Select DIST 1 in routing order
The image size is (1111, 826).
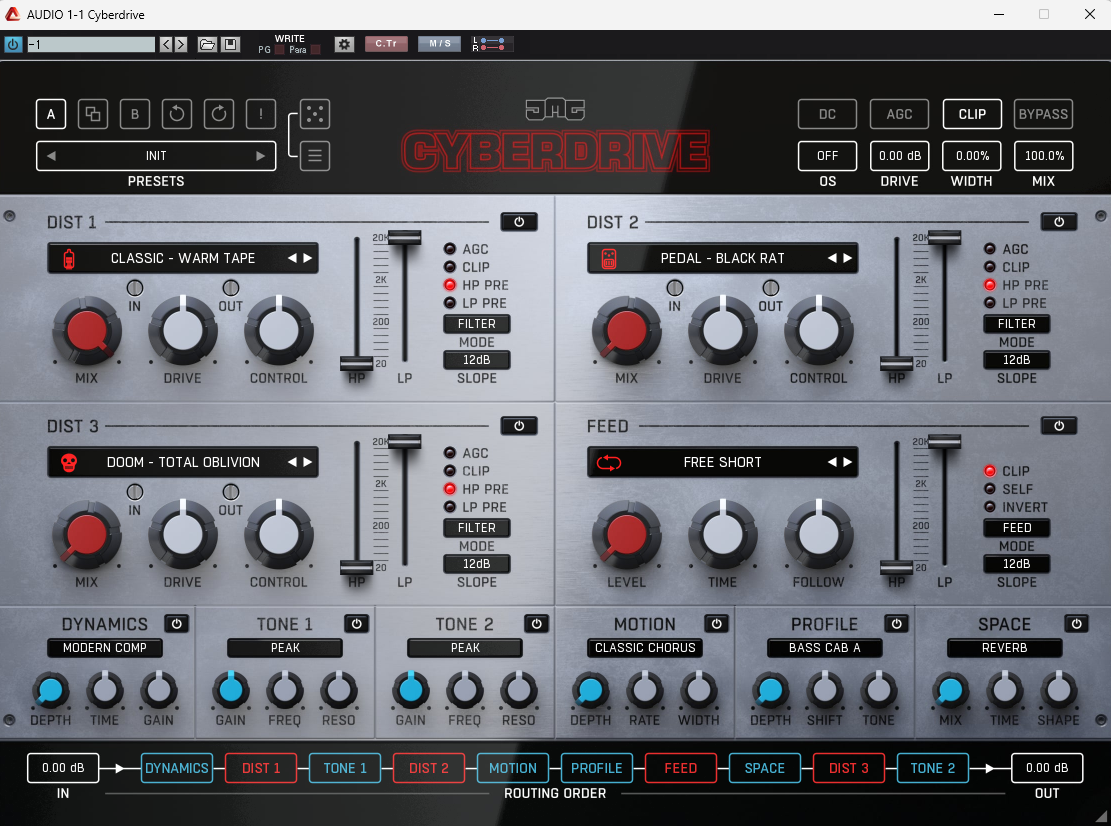coord(261,768)
